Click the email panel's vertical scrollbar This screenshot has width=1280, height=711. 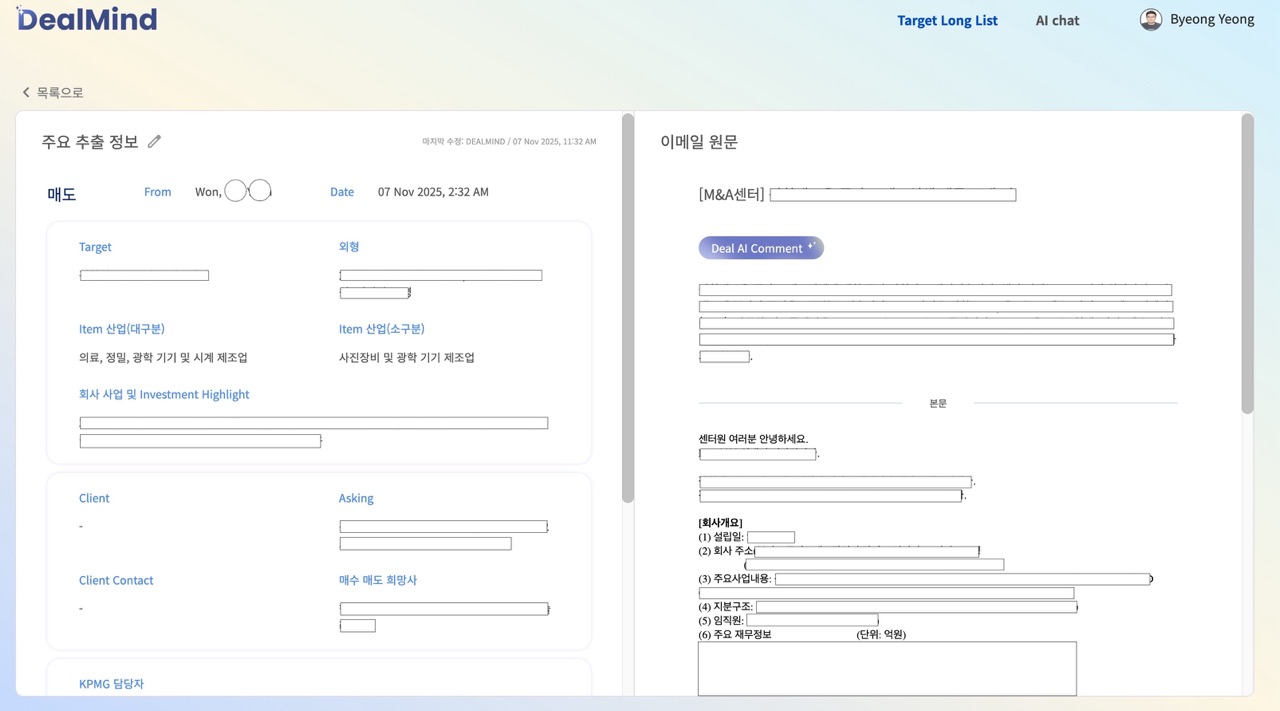tap(1247, 264)
